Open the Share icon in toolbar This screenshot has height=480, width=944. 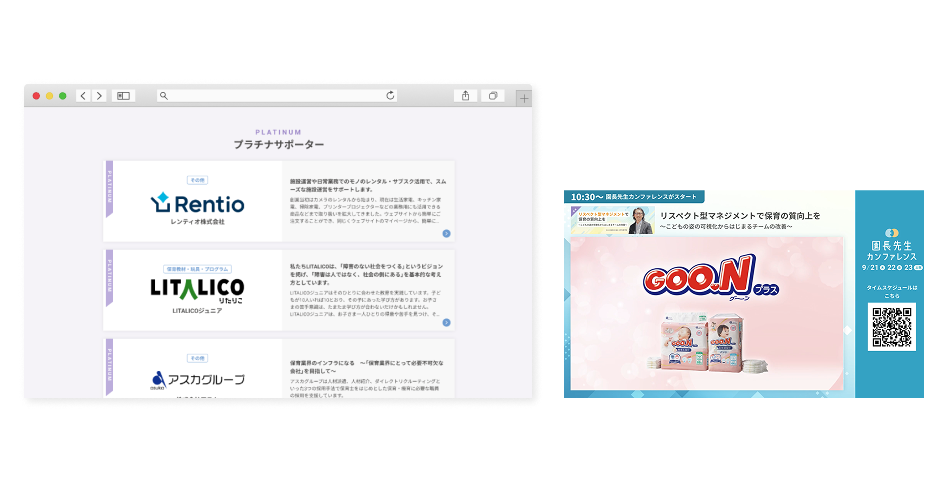(465, 96)
